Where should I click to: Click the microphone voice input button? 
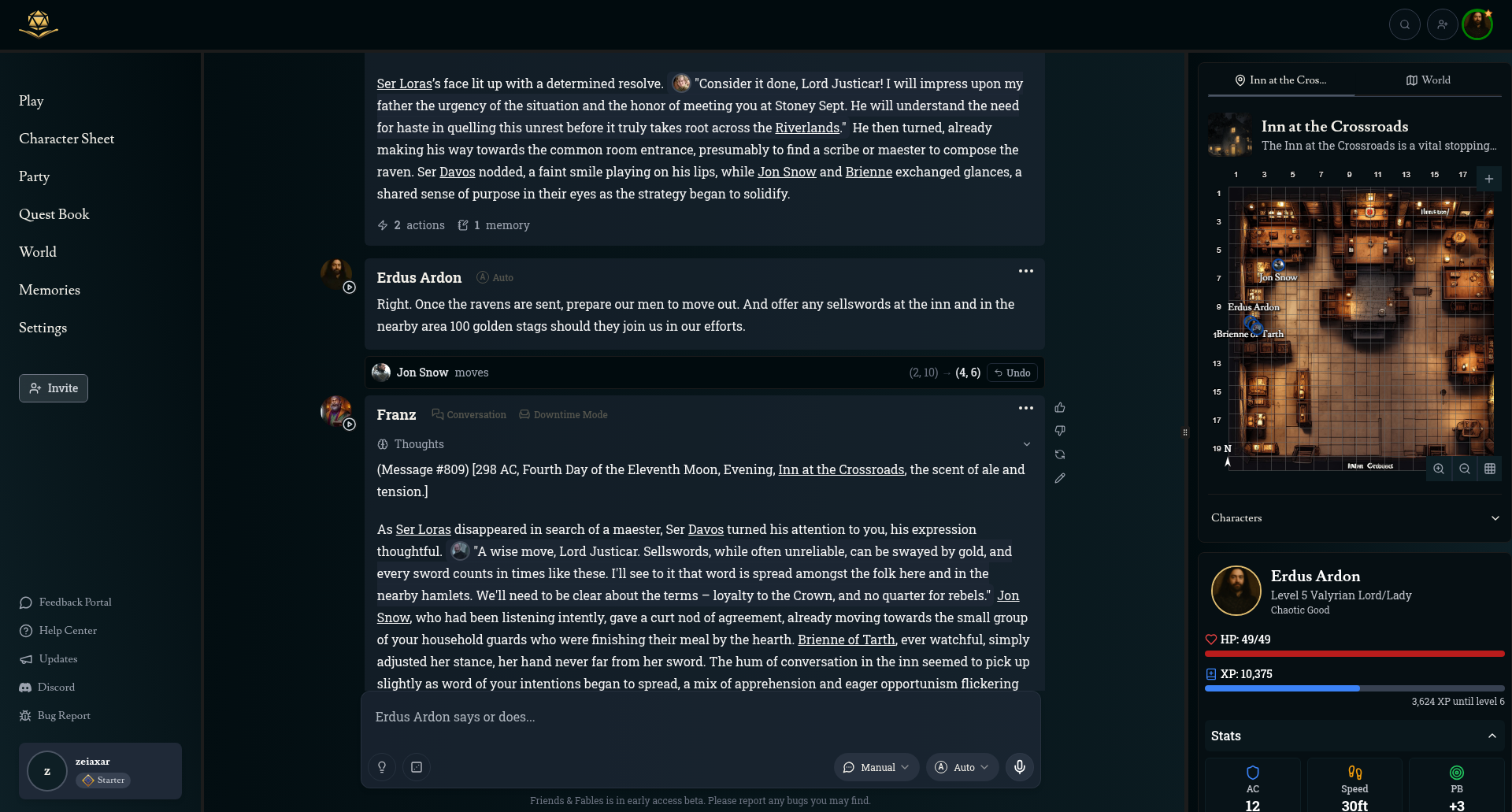(x=1020, y=767)
